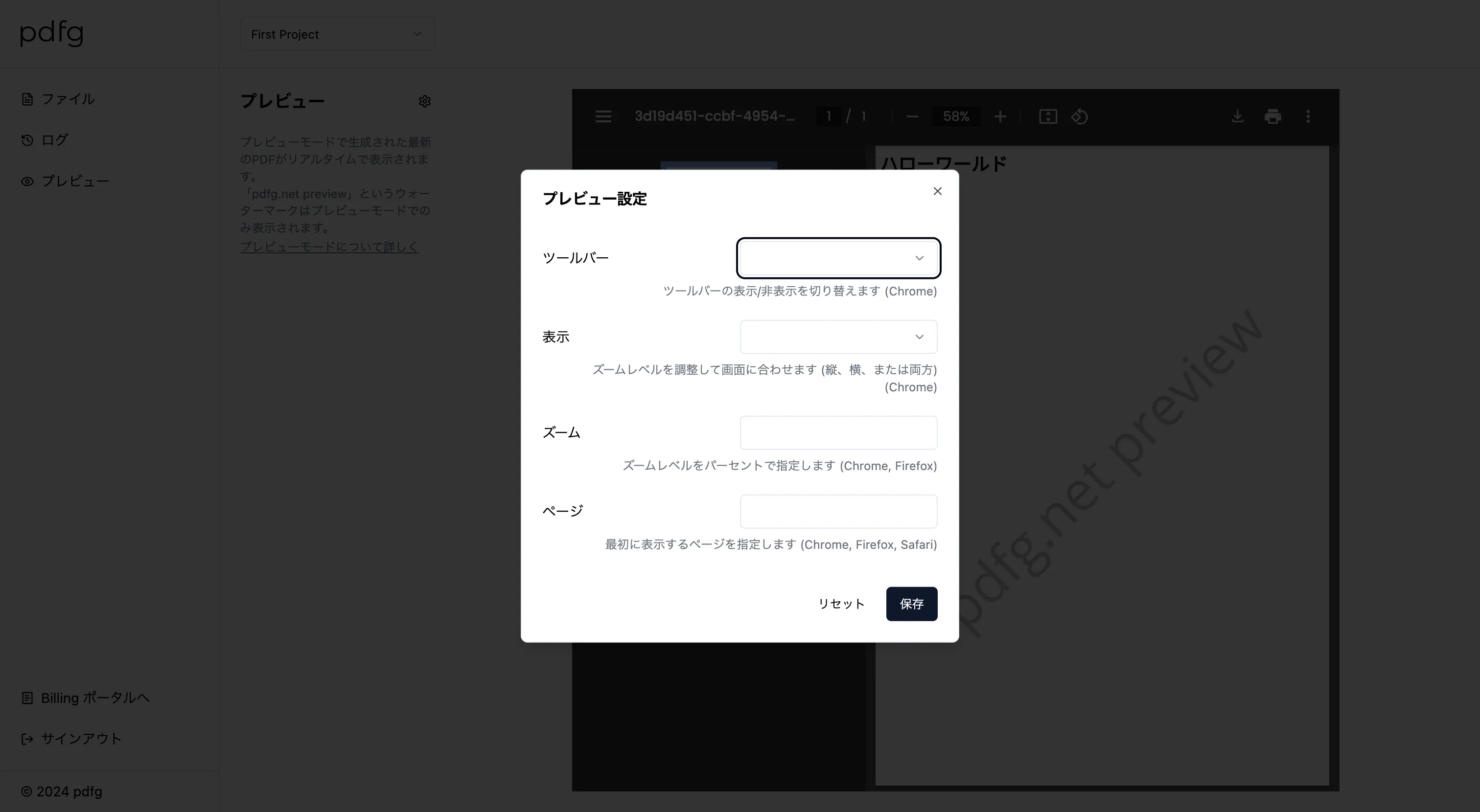1480x812 pixels.
Task: Open the ツールバー dropdown
Action: click(838, 258)
